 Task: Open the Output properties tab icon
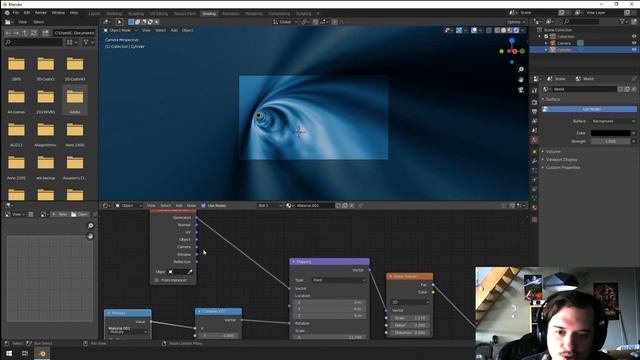click(x=535, y=111)
